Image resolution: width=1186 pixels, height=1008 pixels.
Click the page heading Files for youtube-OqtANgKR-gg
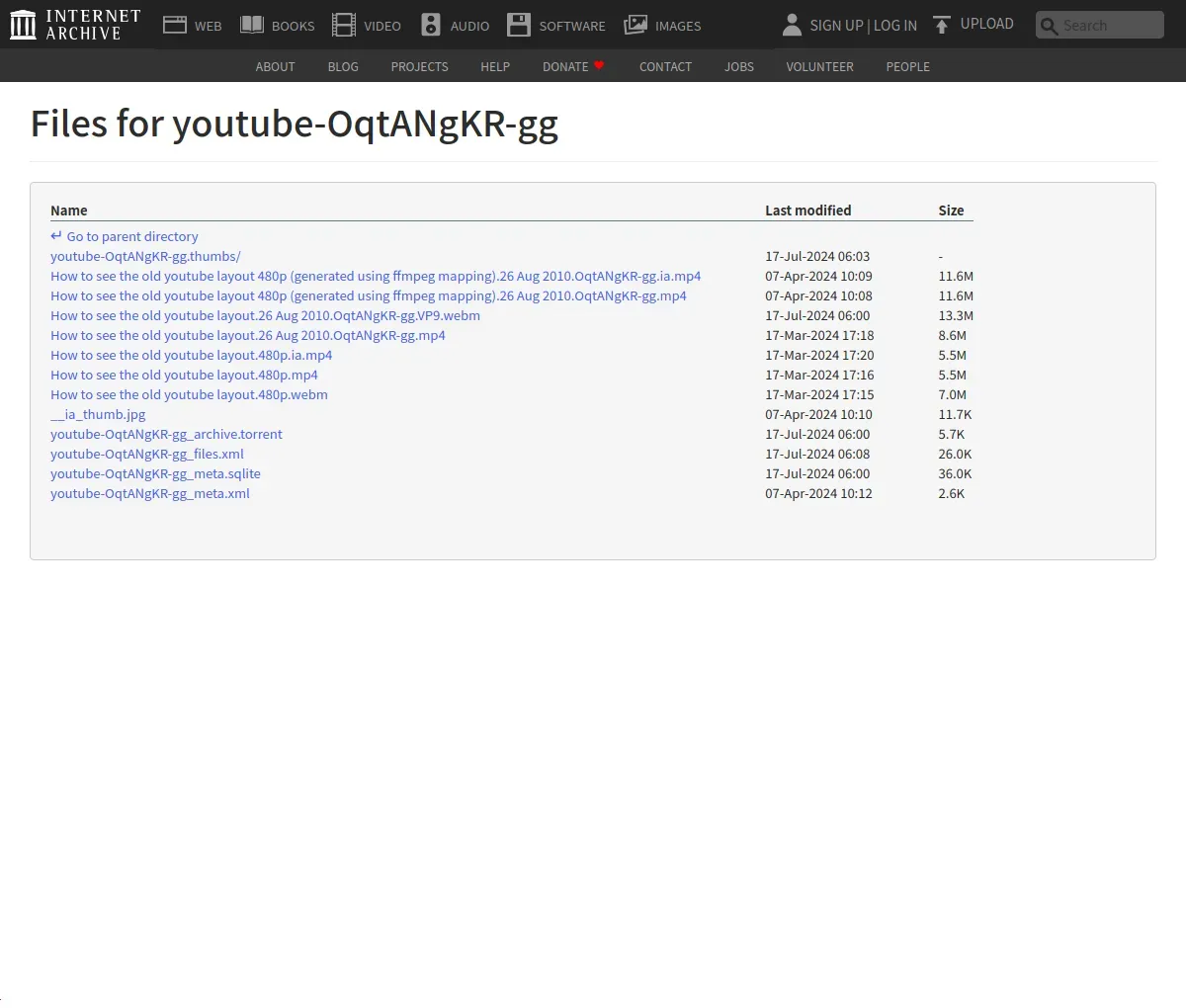tap(295, 125)
